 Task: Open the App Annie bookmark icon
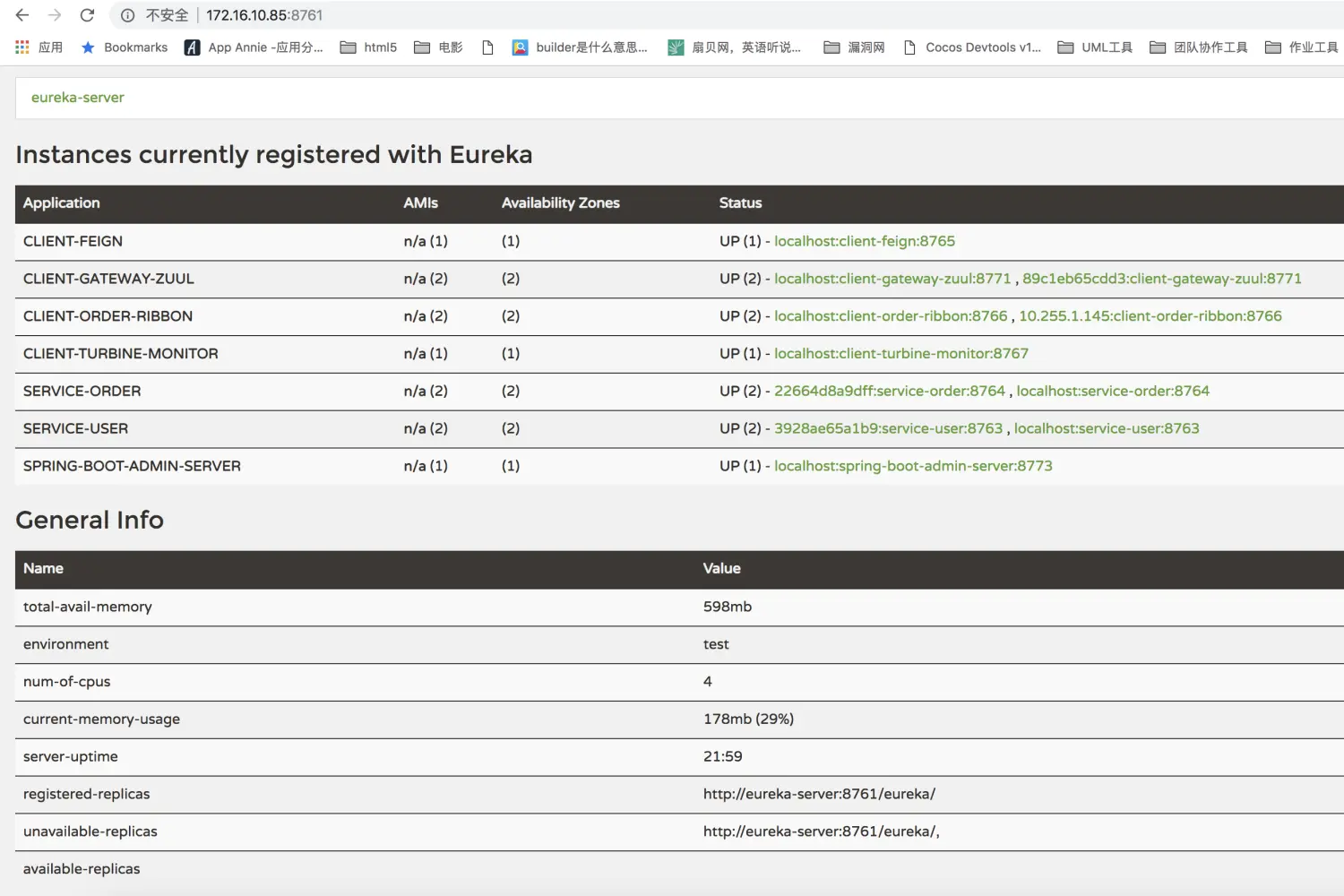click(x=192, y=47)
